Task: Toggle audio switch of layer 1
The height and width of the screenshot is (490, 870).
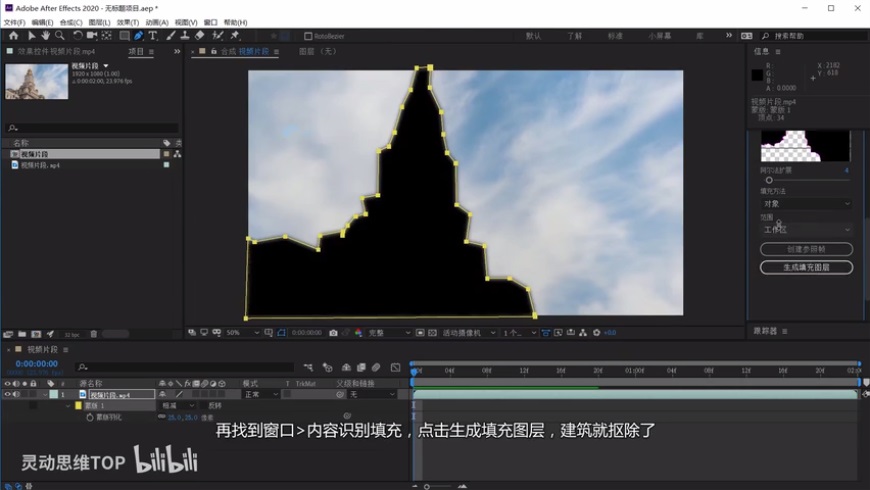Action: [x=17, y=395]
